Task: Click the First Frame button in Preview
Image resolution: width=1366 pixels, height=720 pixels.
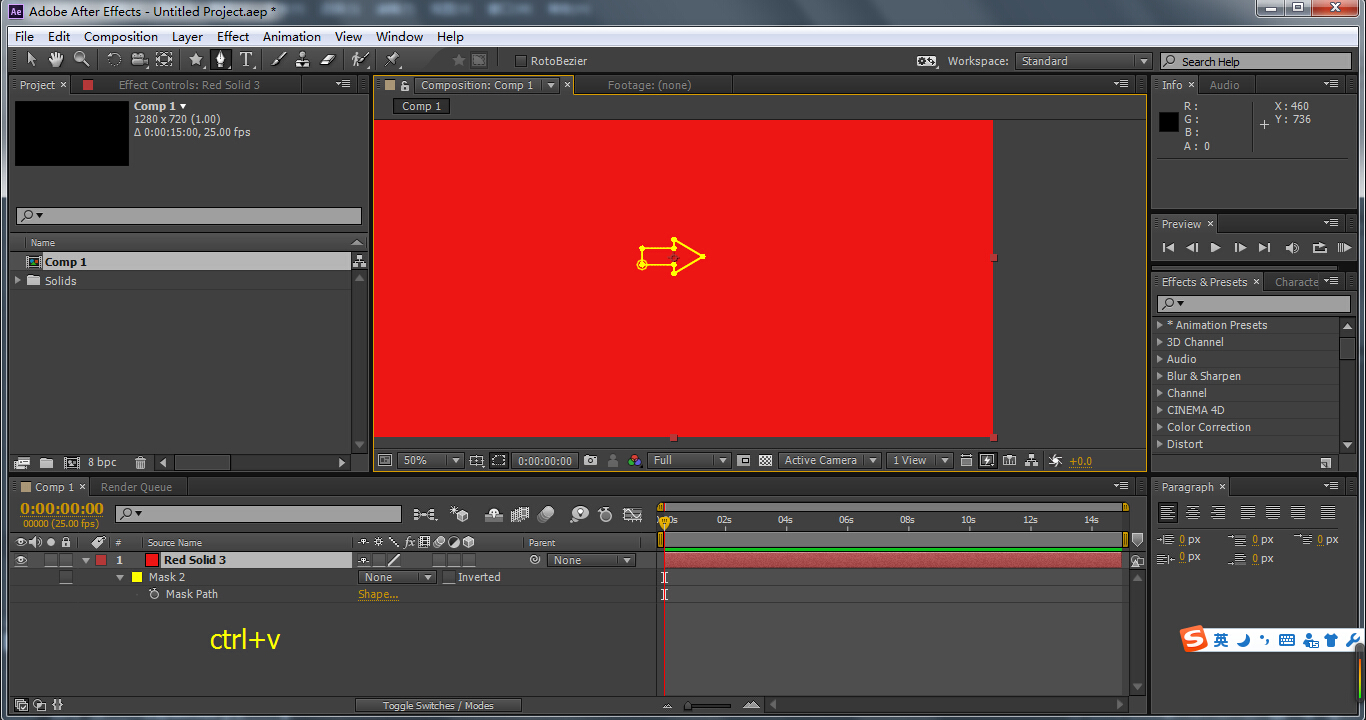Action: click(1167, 248)
